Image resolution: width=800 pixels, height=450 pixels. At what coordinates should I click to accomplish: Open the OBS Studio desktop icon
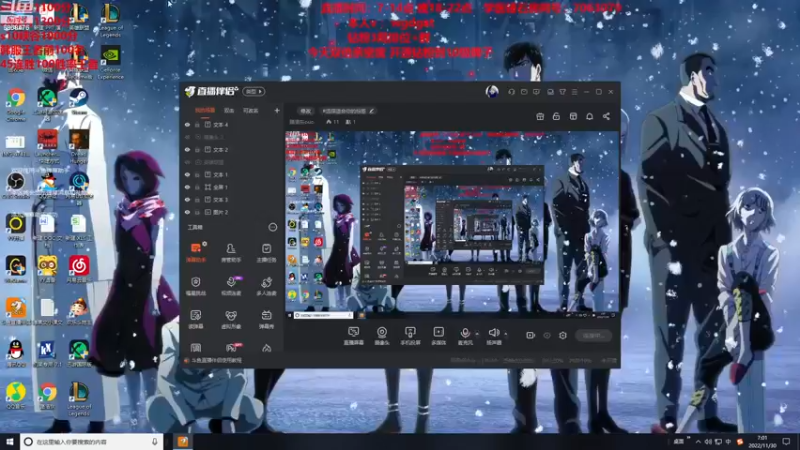tap(16, 185)
